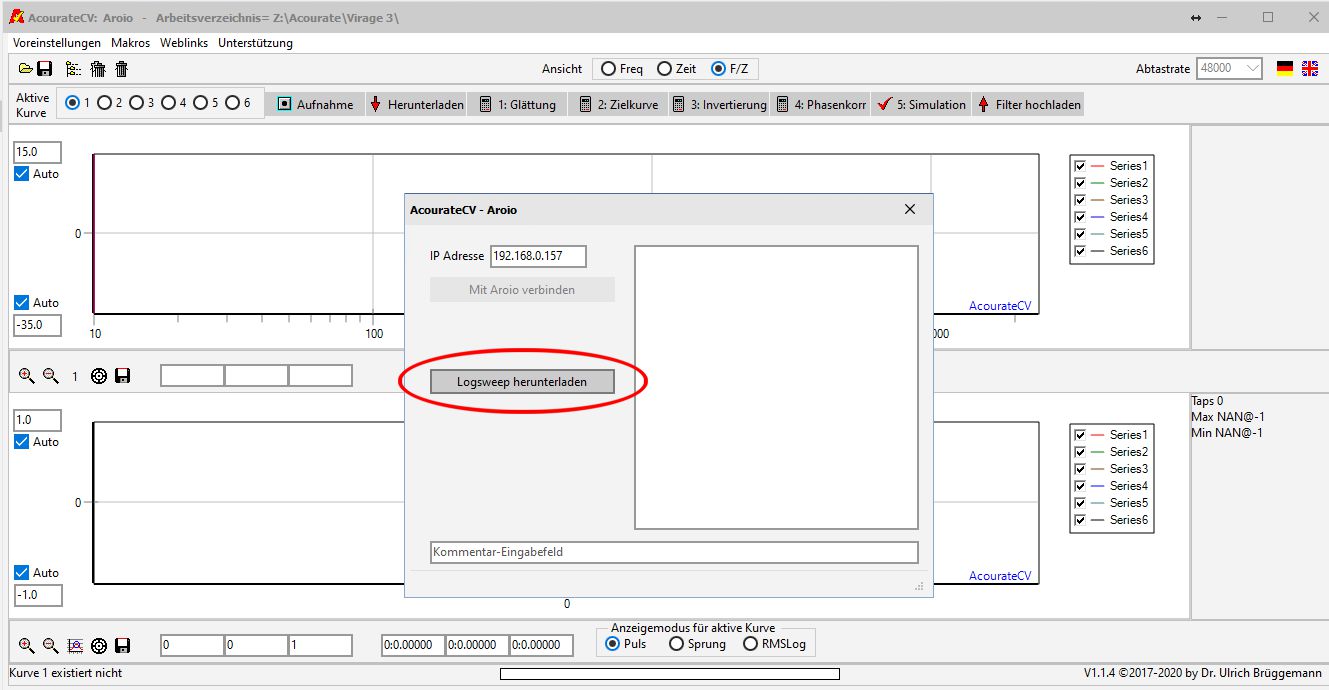Zoom in on the upper chart
The width and height of the screenshot is (1329, 690).
[x=27, y=376]
